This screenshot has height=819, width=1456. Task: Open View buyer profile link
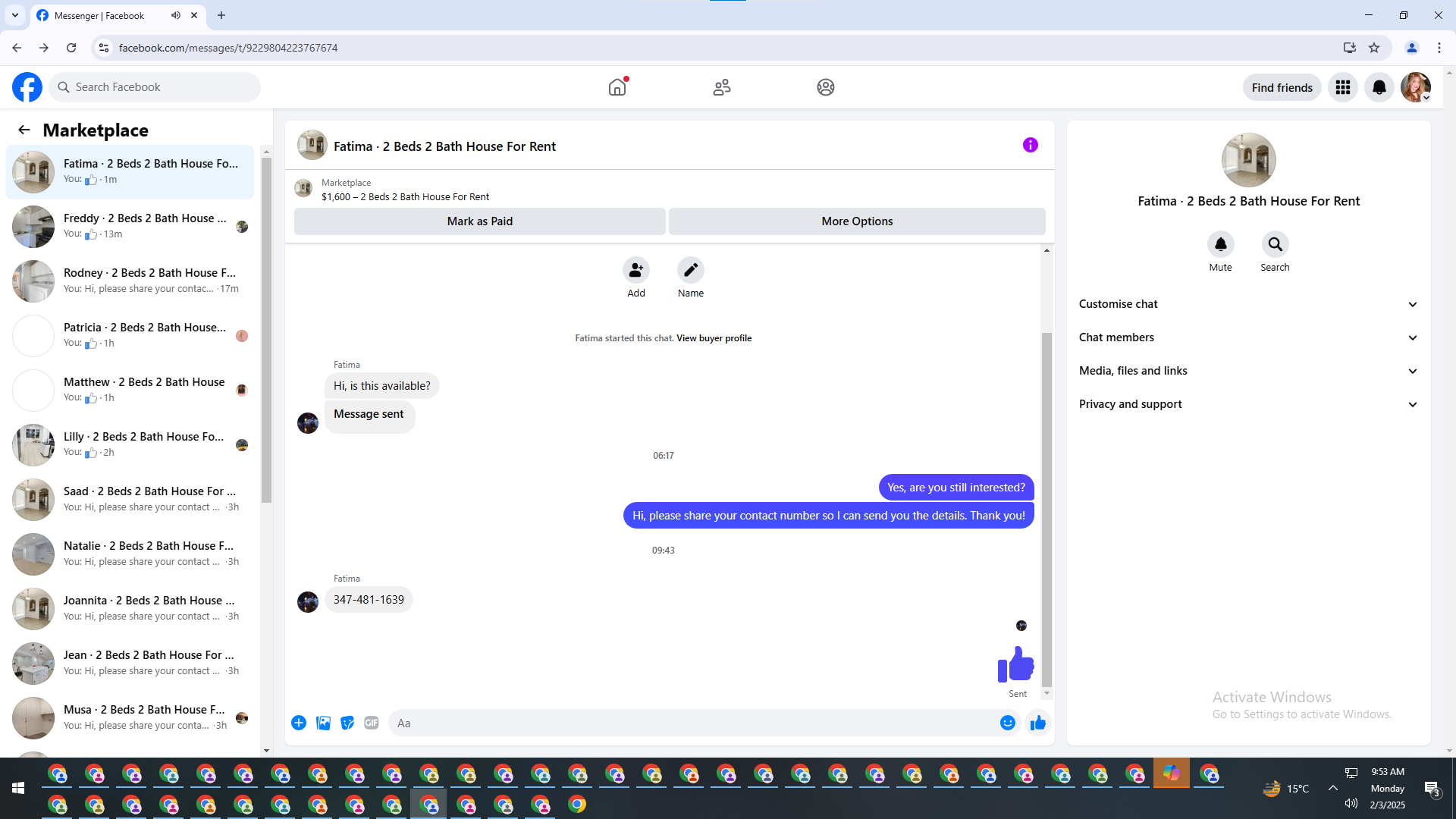click(x=714, y=338)
